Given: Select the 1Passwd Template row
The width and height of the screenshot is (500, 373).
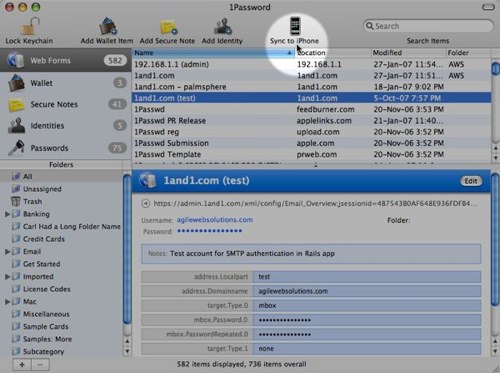Looking at the screenshot, I should (x=311, y=154).
